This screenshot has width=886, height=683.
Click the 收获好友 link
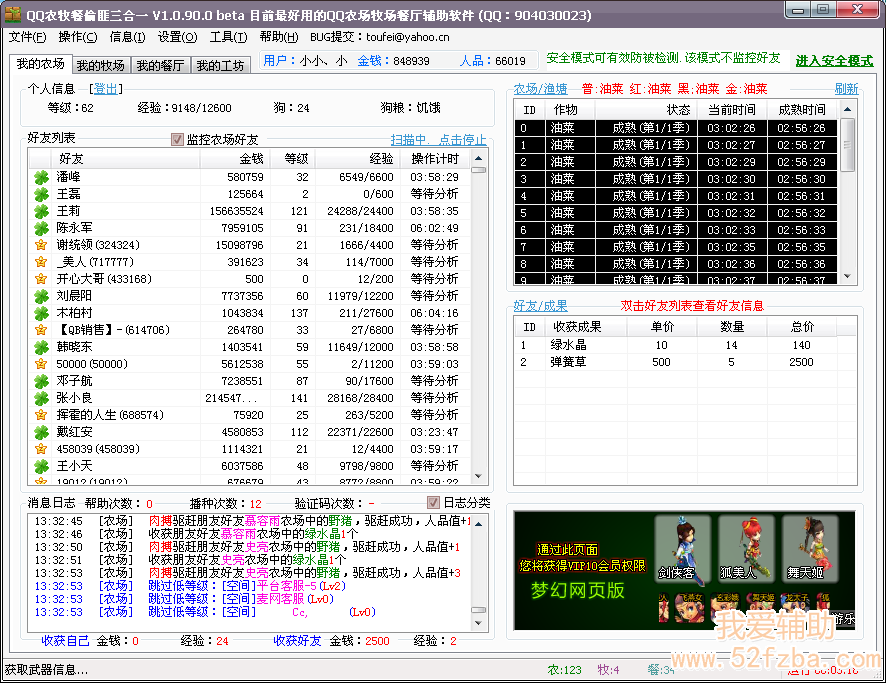coord(297,641)
